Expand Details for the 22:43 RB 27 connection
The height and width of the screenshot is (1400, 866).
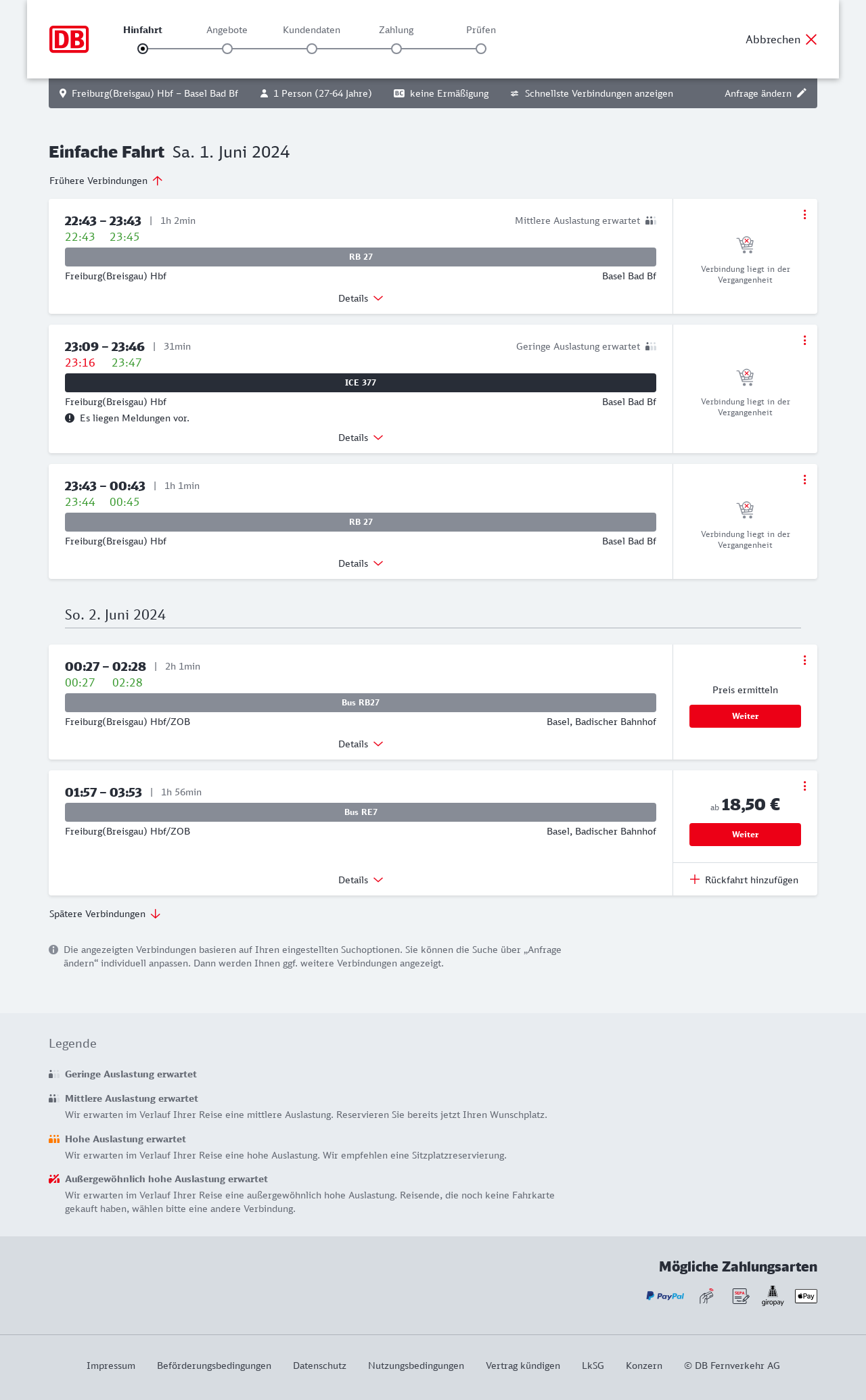(361, 298)
